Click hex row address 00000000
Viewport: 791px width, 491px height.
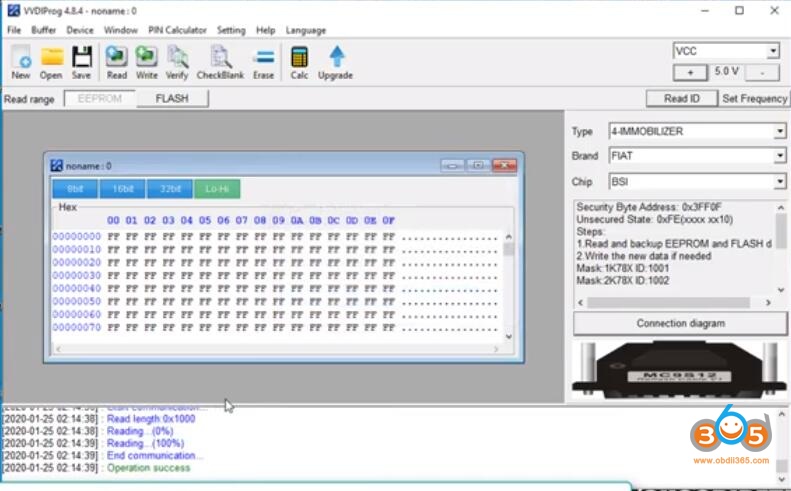(77, 236)
